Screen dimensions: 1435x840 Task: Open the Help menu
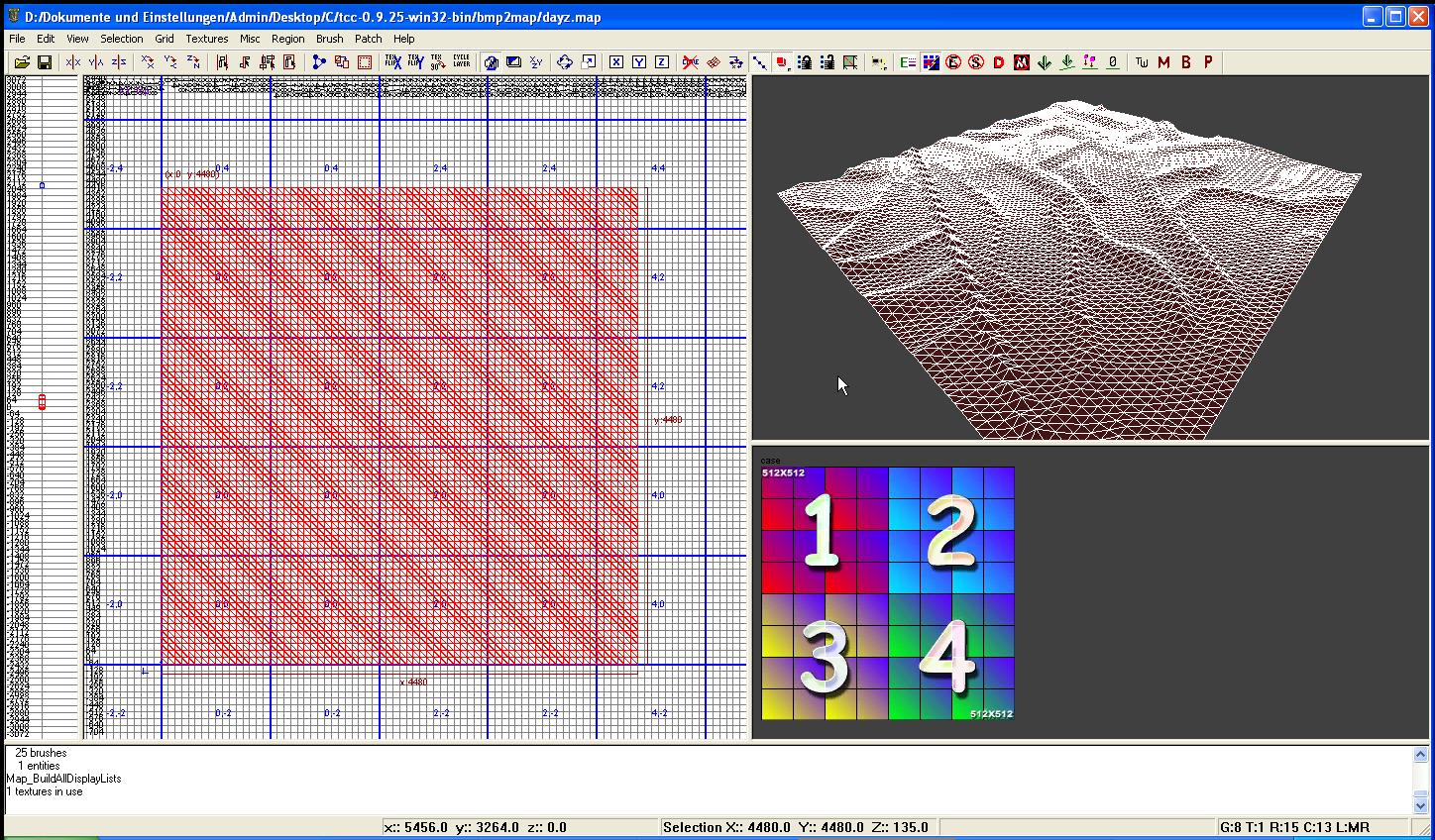click(404, 39)
